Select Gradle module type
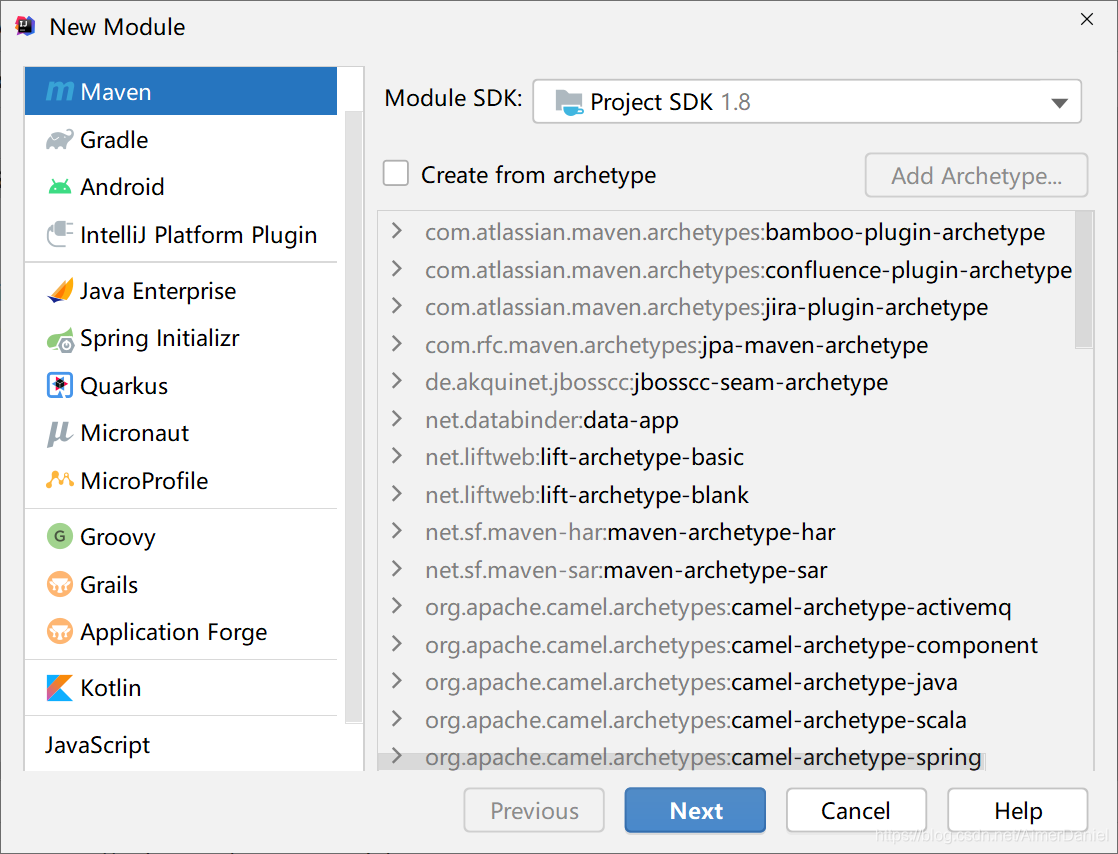The height and width of the screenshot is (854, 1118). (x=180, y=140)
